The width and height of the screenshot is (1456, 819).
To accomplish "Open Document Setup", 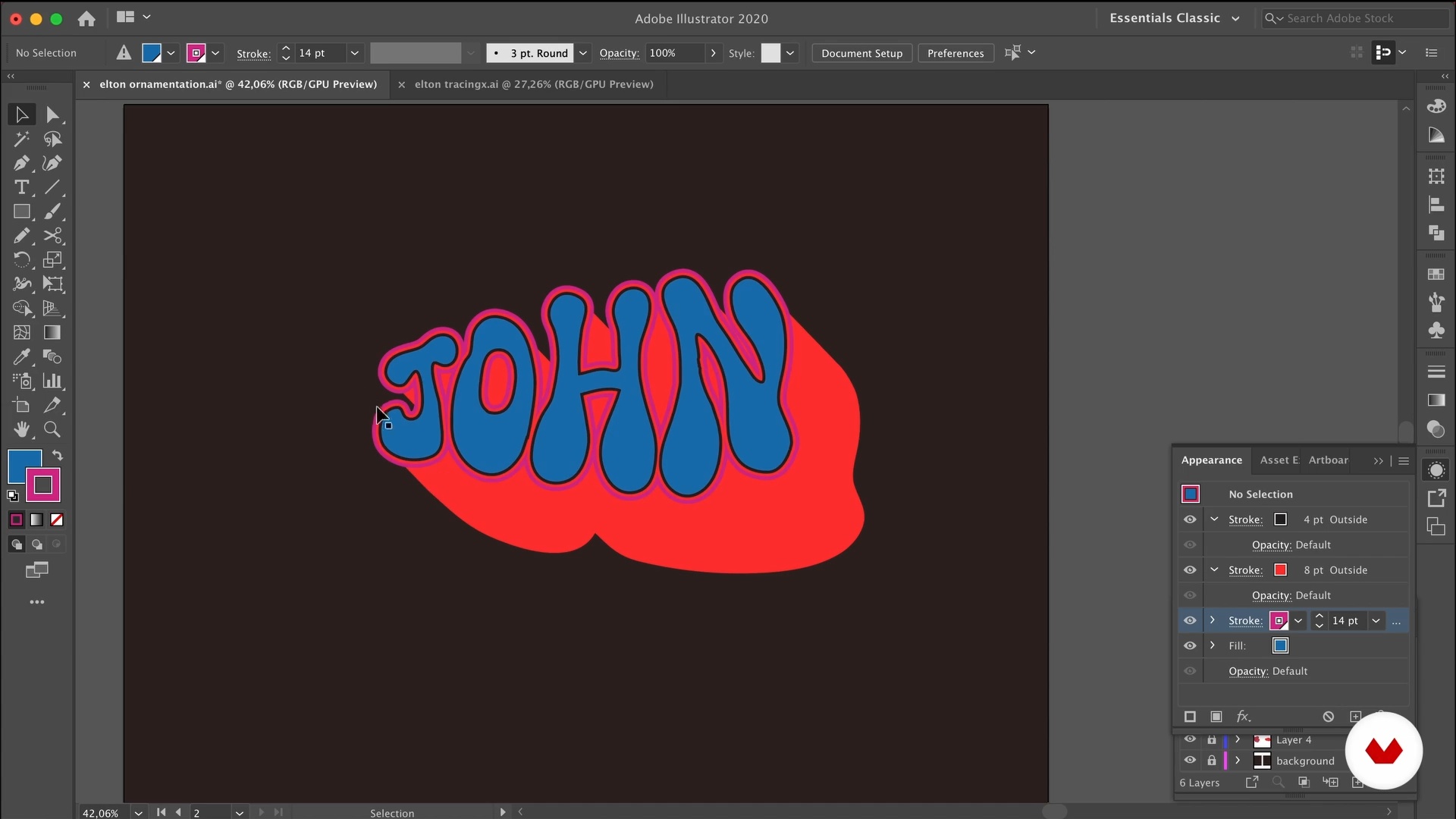I will click(x=861, y=53).
